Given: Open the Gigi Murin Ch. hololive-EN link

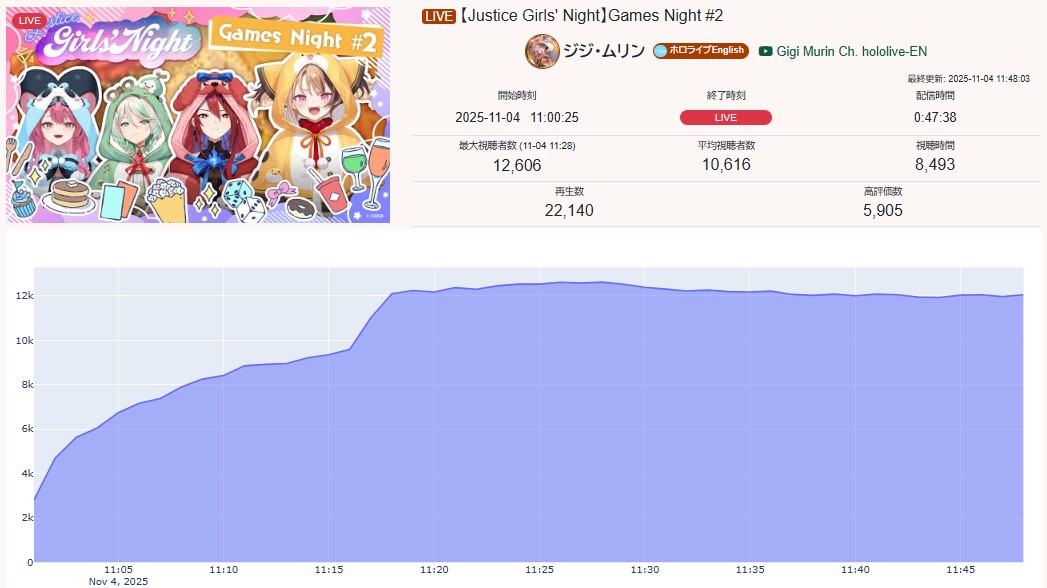Looking at the screenshot, I should [x=851, y=51].
